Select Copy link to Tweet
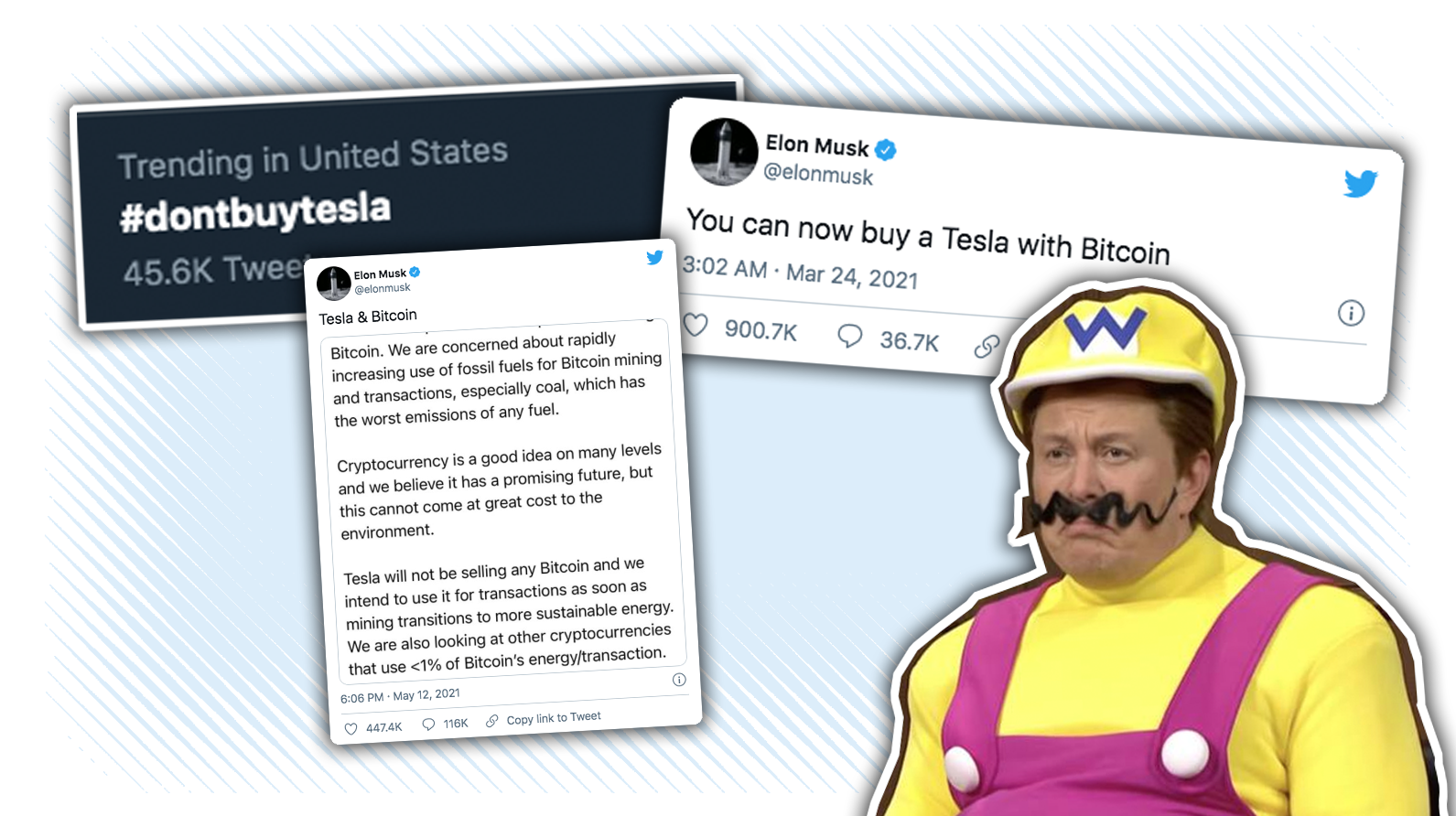 point(554,718)
